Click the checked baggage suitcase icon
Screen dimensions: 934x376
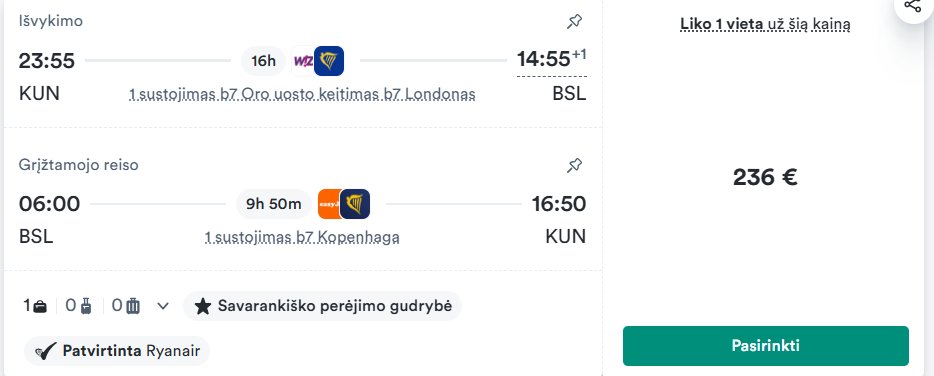pos(133,306)
